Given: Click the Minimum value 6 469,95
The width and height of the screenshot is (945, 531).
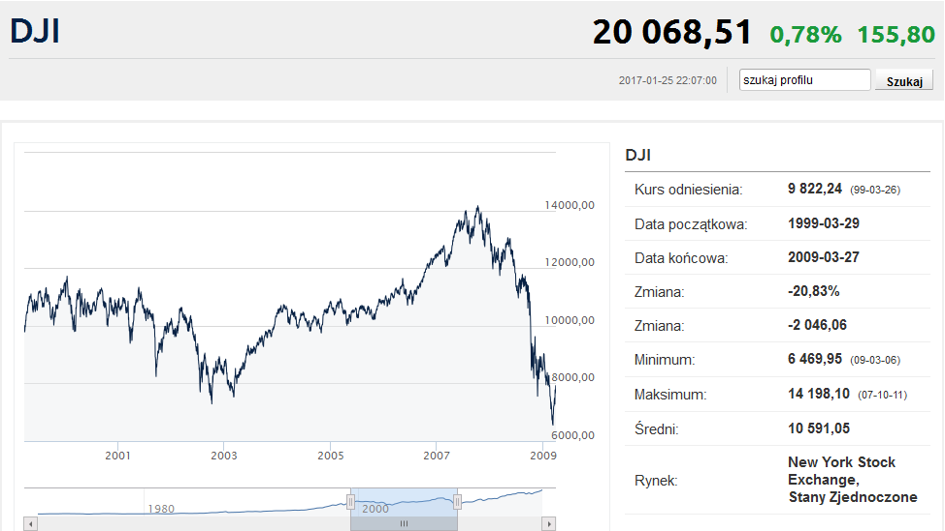Looking at the screenshot, I should 814,359.
